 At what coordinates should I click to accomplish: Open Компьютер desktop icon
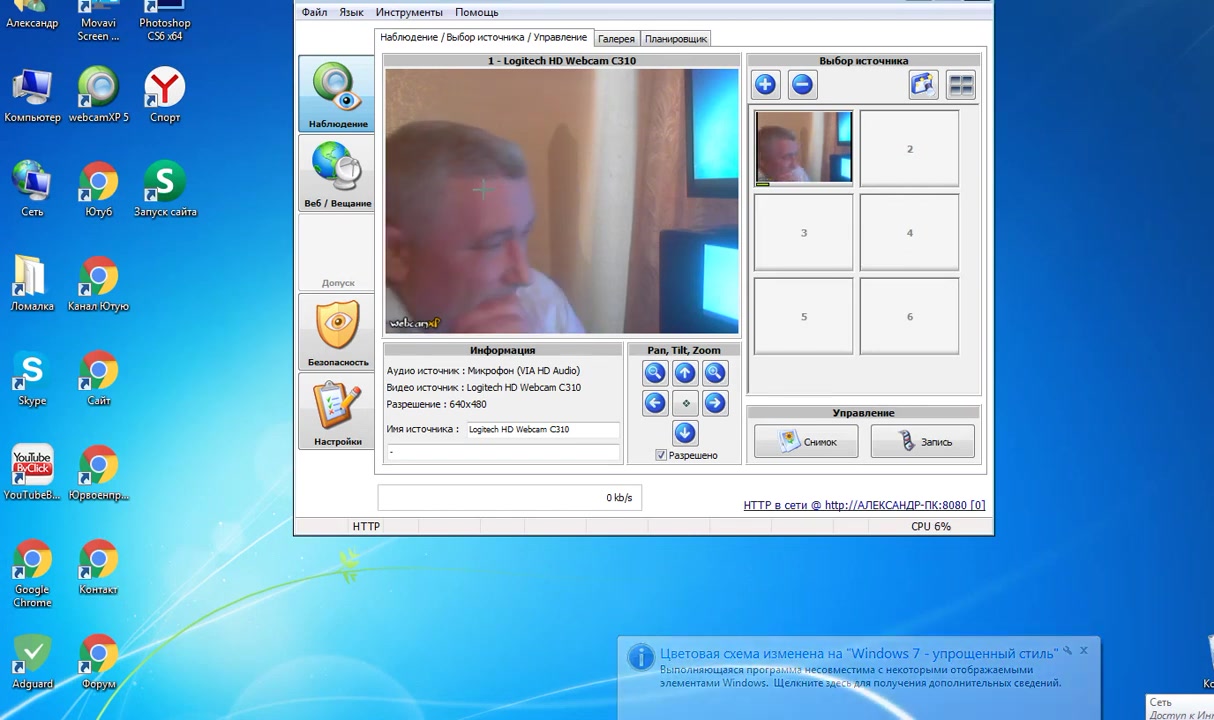pos(32,95)
